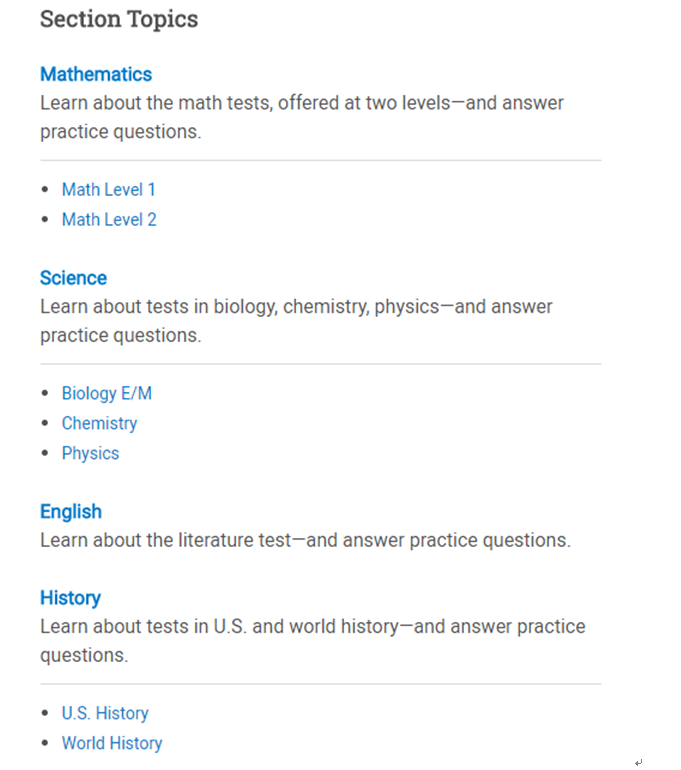Click the paragraph return mark icon

coord(638,762)
